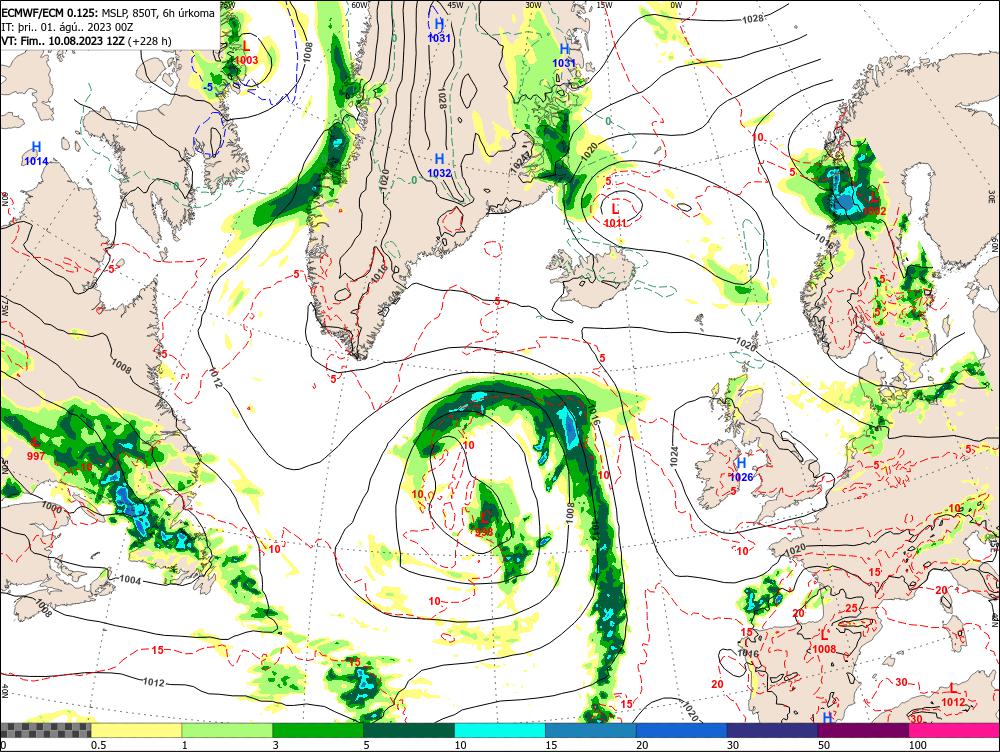The width and height of the screenshot is (1000, 752).
Task: Click the 1024 isobar label west of Ireland
Action: [674, 456]
